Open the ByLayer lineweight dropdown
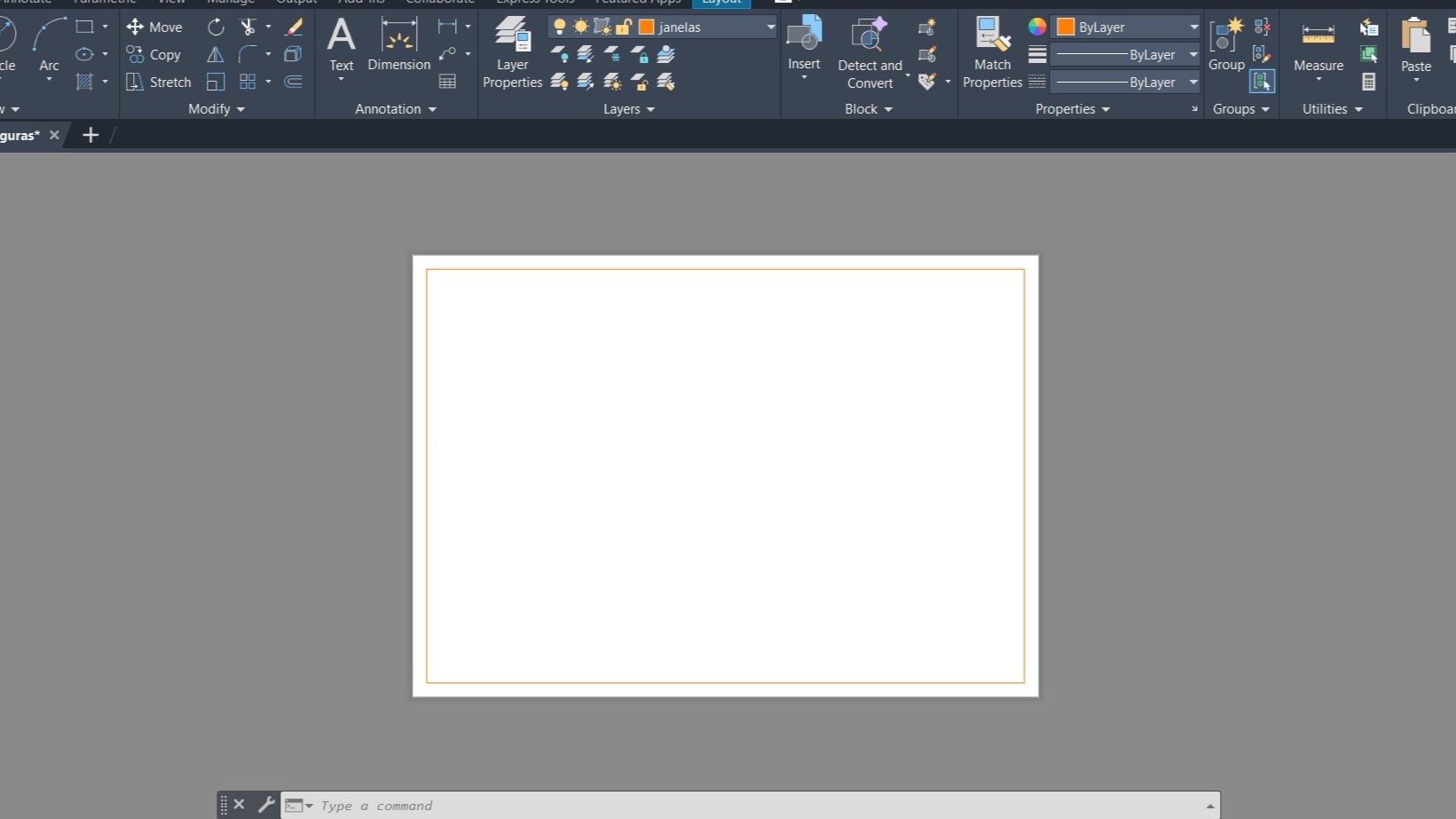The width and height of the screenshot is (1456, 819). [x=1193, y=54]
